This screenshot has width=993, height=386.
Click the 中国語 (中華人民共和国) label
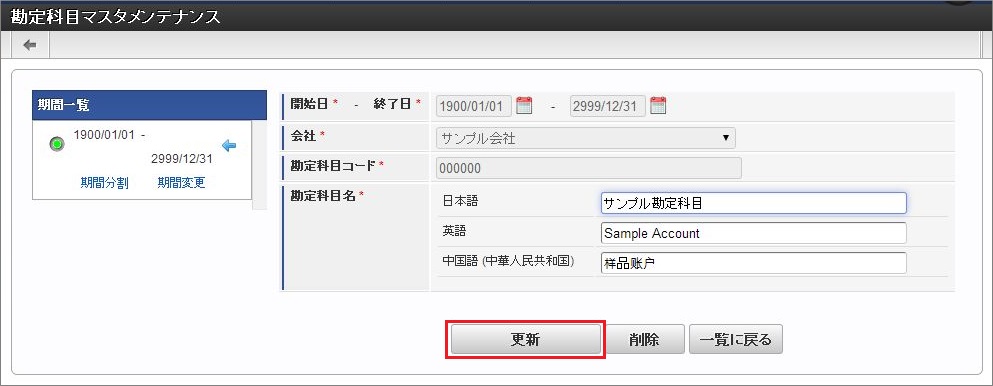coord(509,261)
